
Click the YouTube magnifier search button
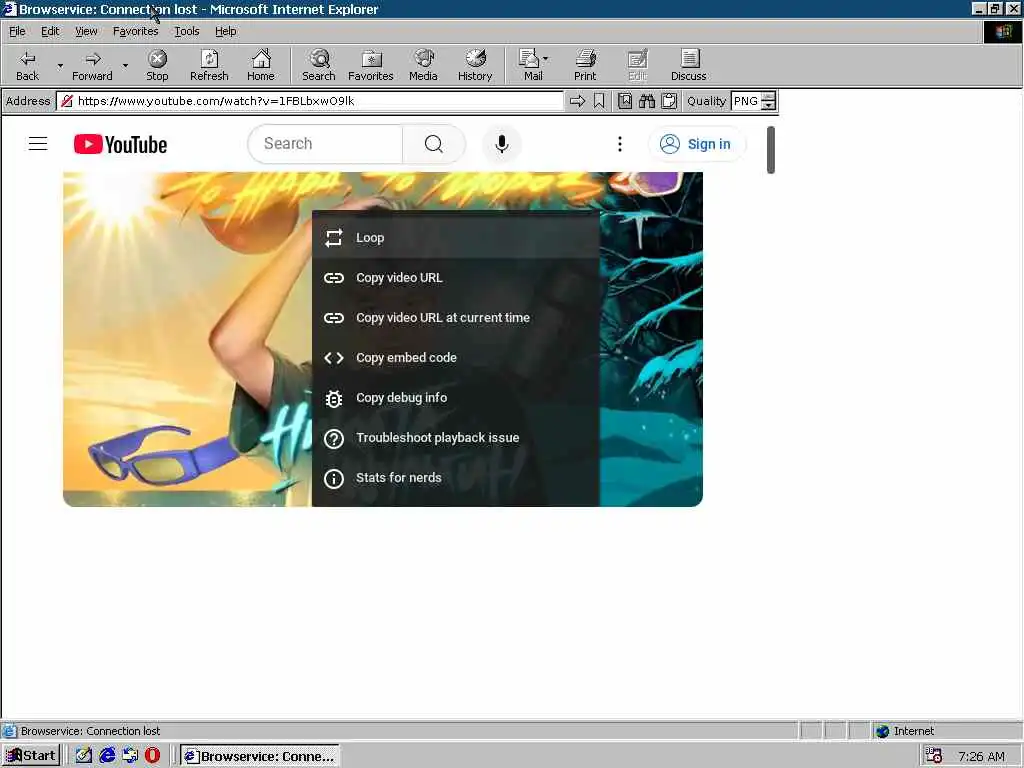434,144
